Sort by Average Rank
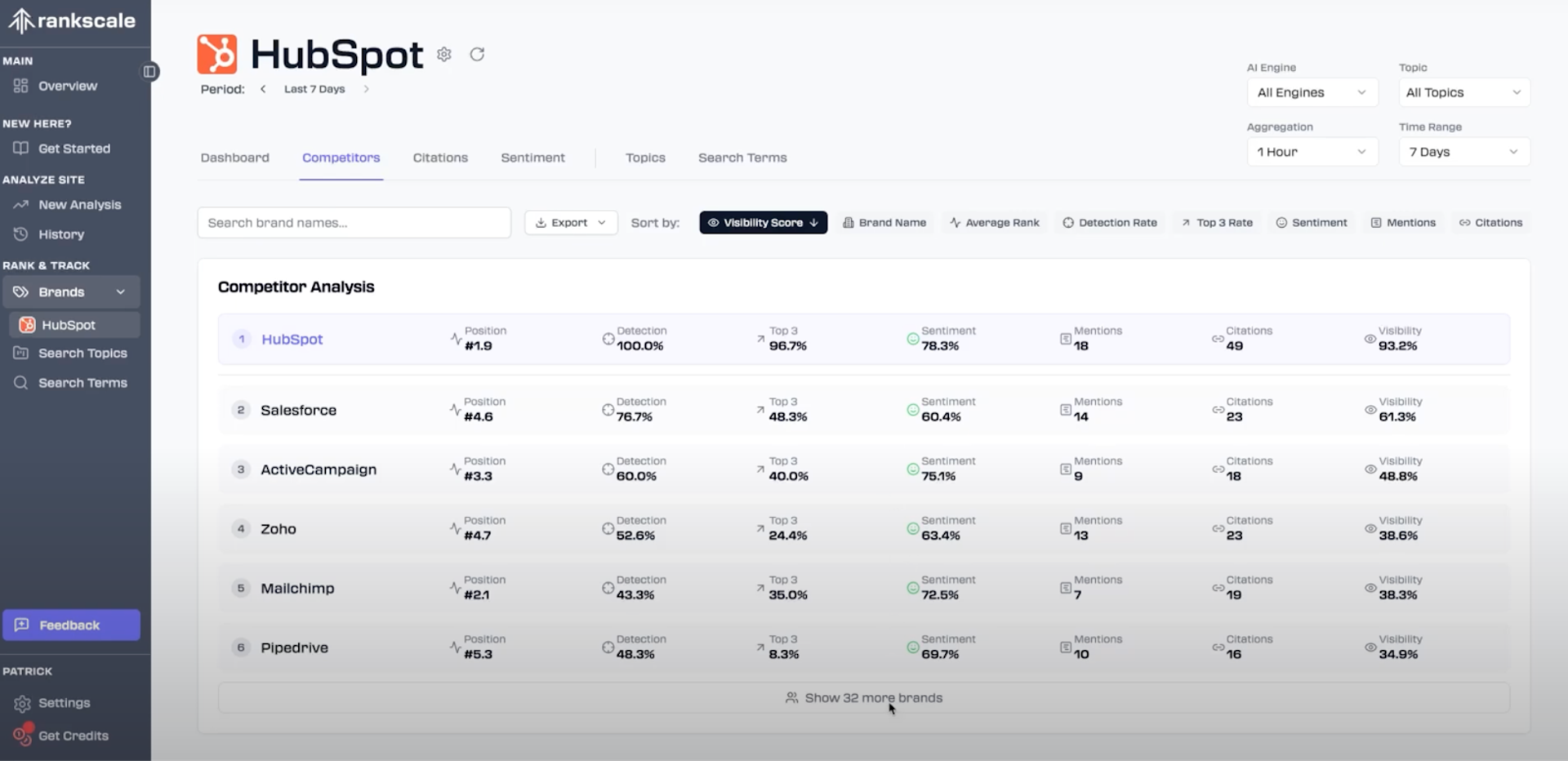This screenshot has width=1568, height=761. tap(994, 223)
